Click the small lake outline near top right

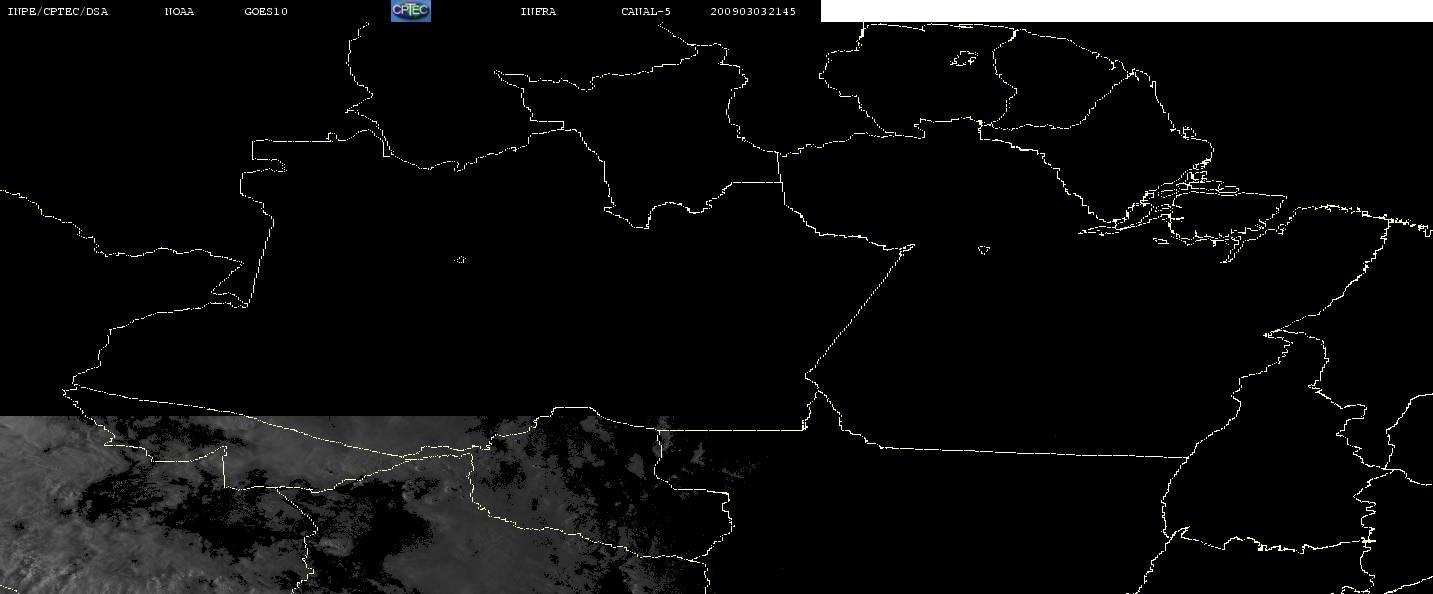[x=963, y=60]
